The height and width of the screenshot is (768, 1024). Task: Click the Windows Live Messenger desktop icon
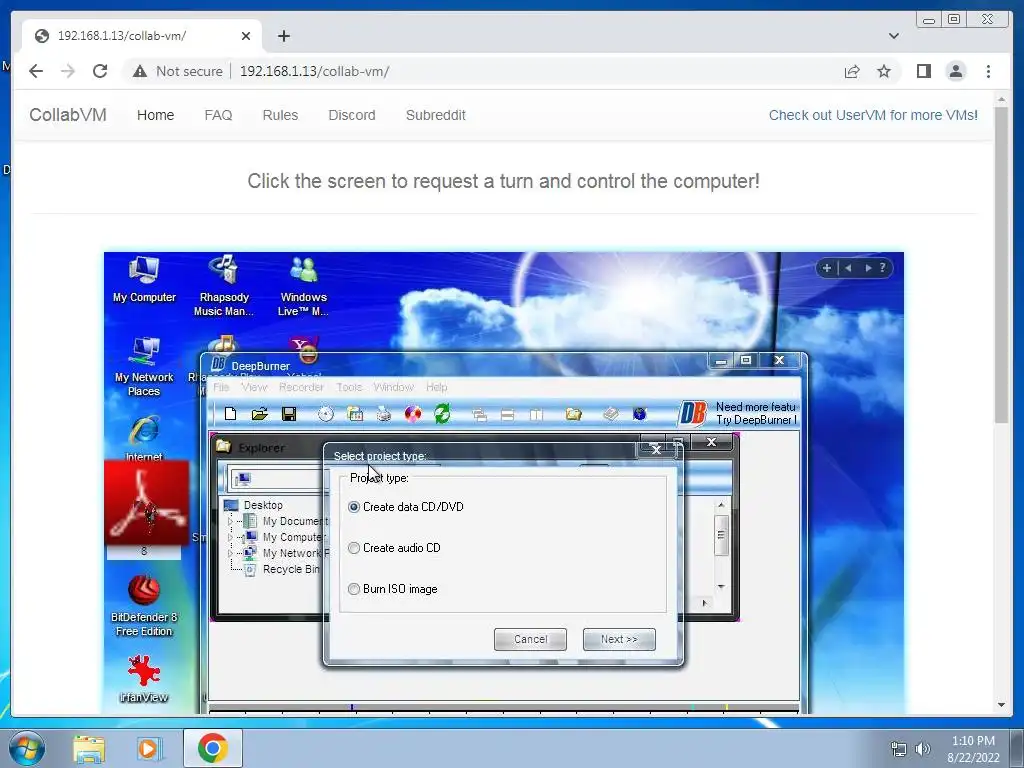(303, 285)
